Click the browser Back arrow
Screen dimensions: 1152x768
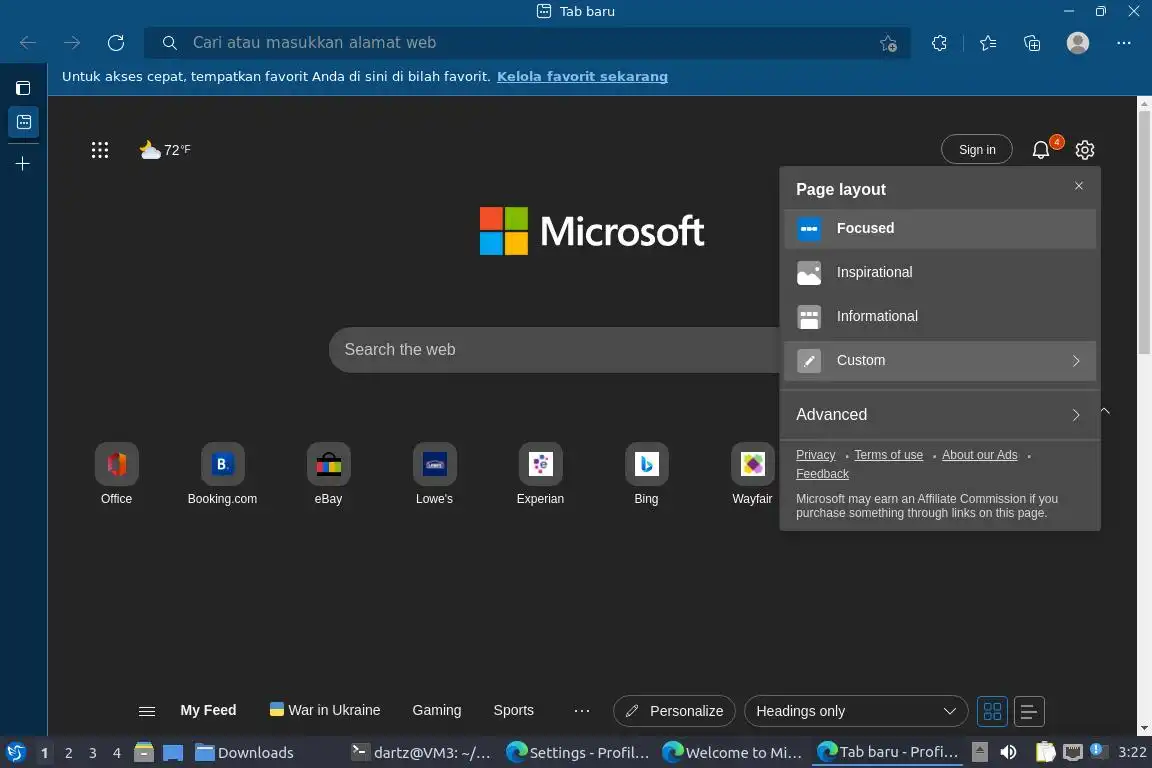(28, 43)
